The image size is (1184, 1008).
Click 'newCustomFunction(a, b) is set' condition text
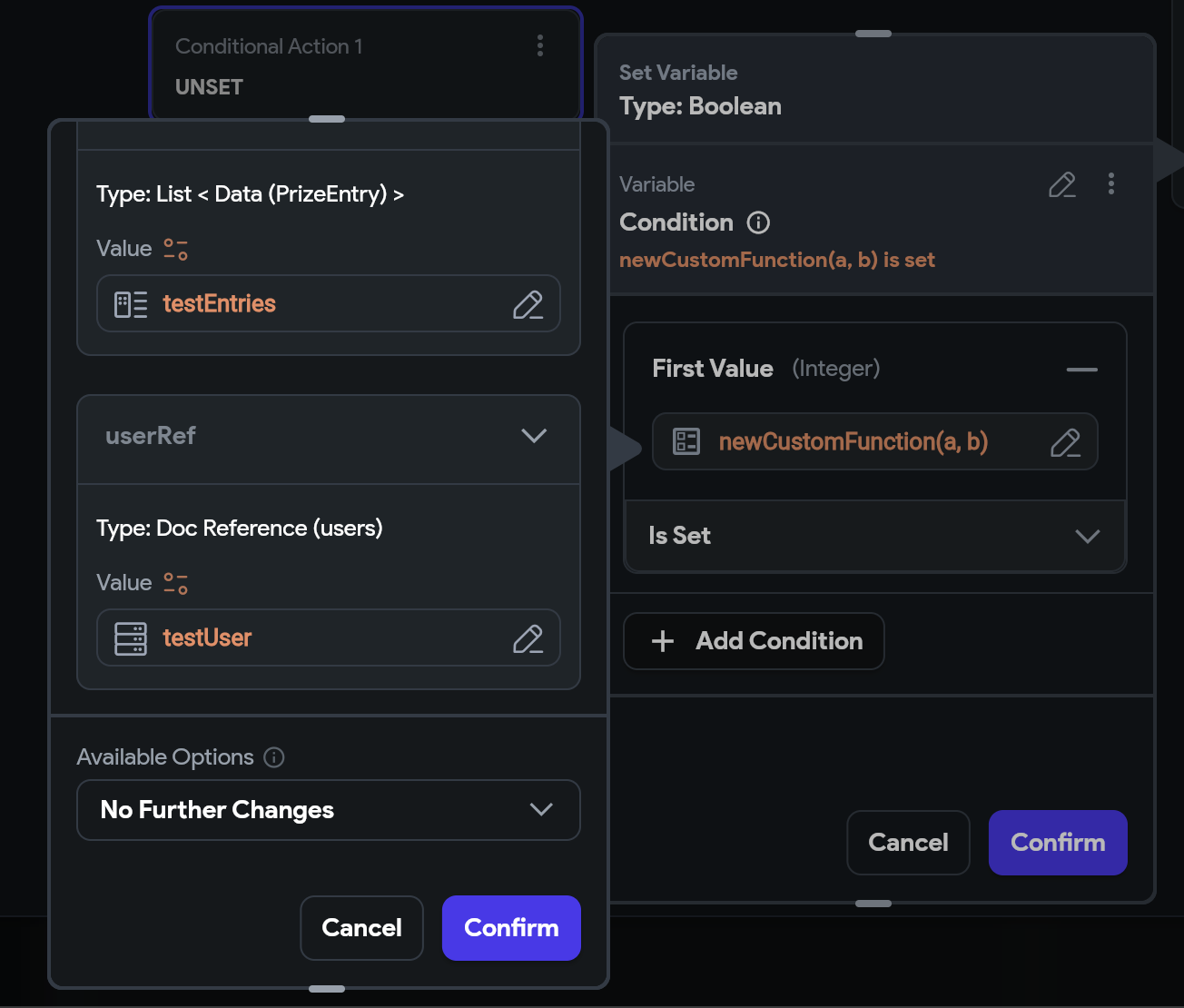pos(777,261)
